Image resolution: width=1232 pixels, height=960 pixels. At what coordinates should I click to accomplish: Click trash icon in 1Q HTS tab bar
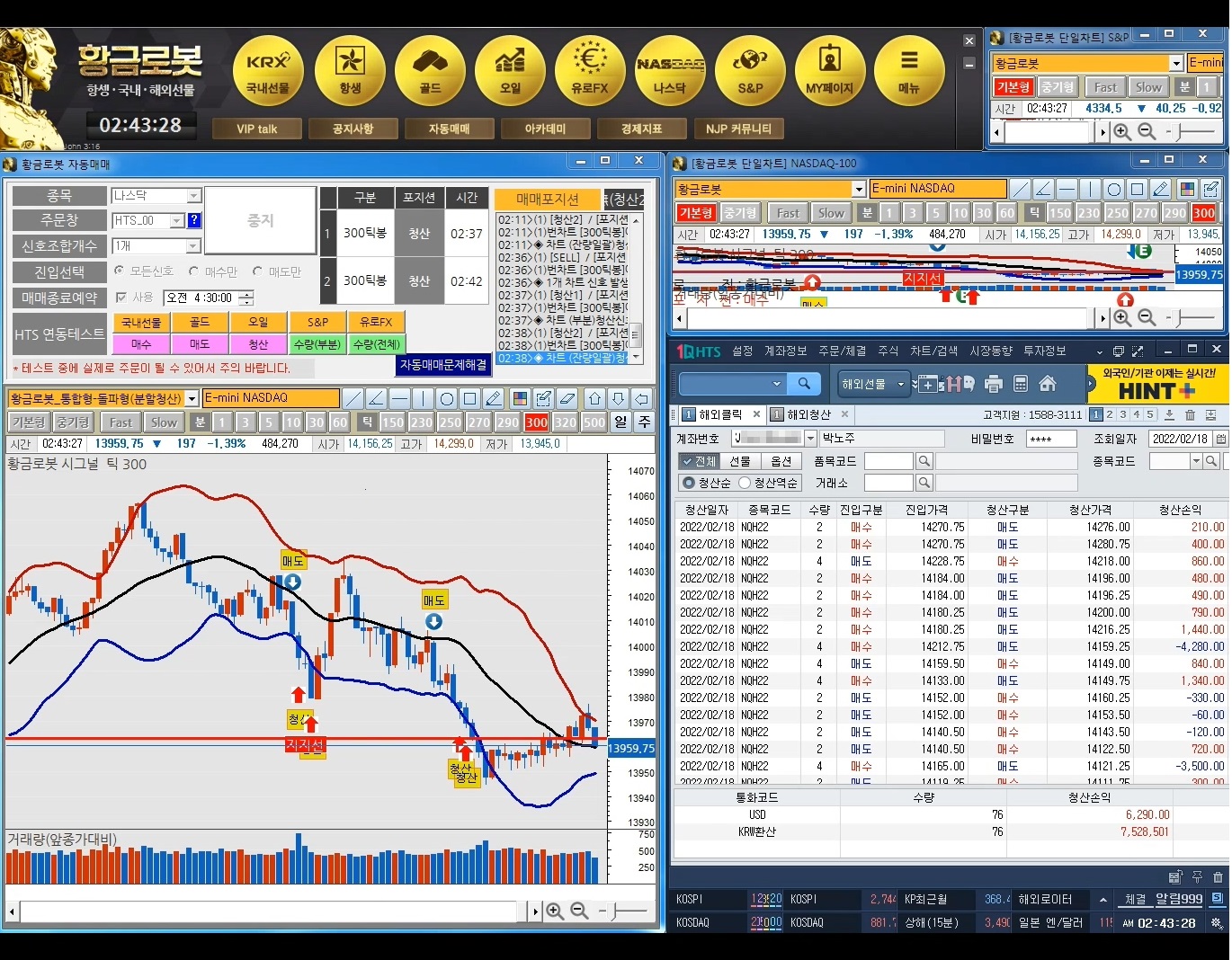[1190, 414]
